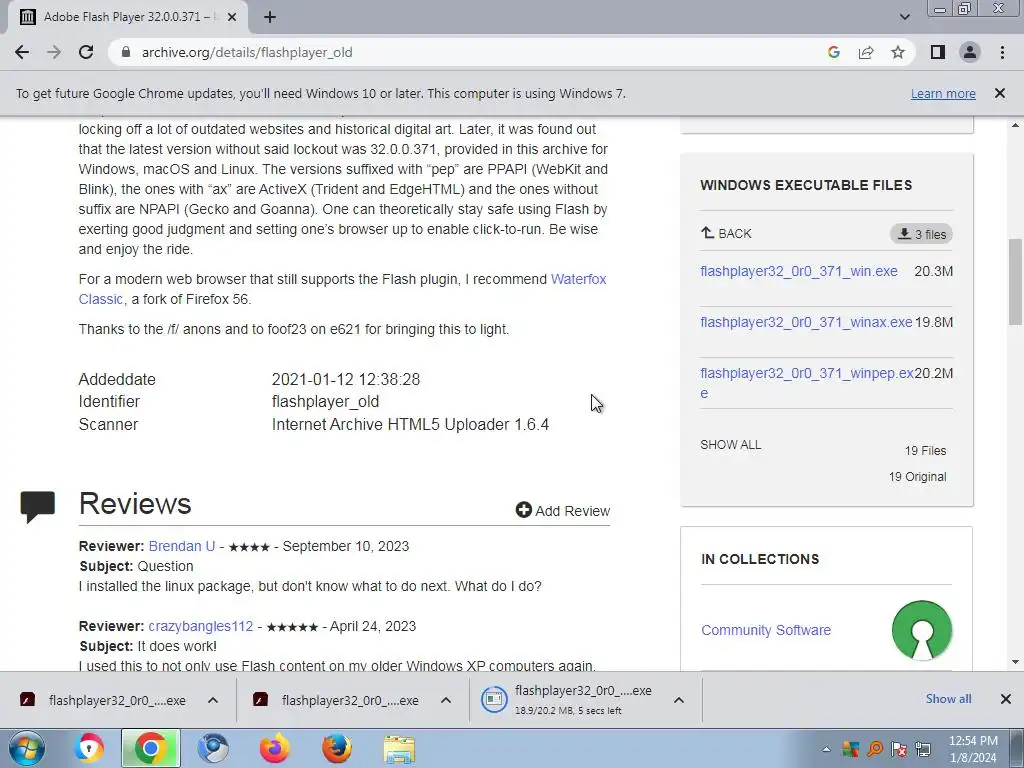Click the Reviews speech bubble icon

pyautogui.click(x=38, y=507)
